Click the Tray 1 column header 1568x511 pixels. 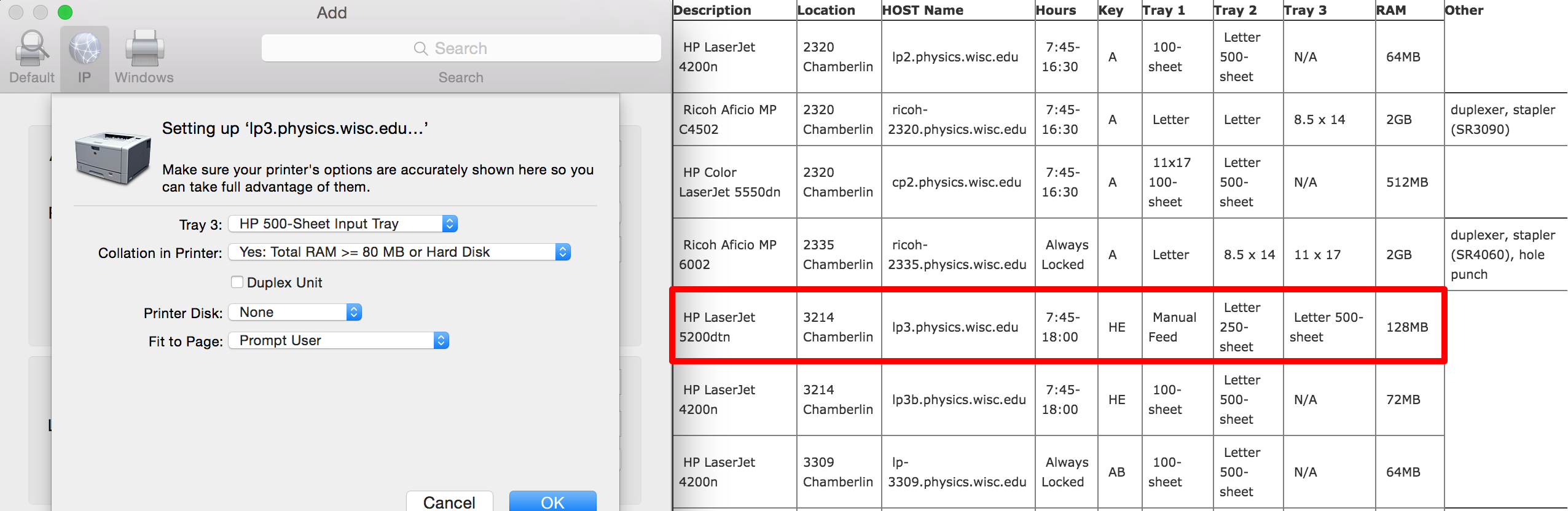(1164, 10)
